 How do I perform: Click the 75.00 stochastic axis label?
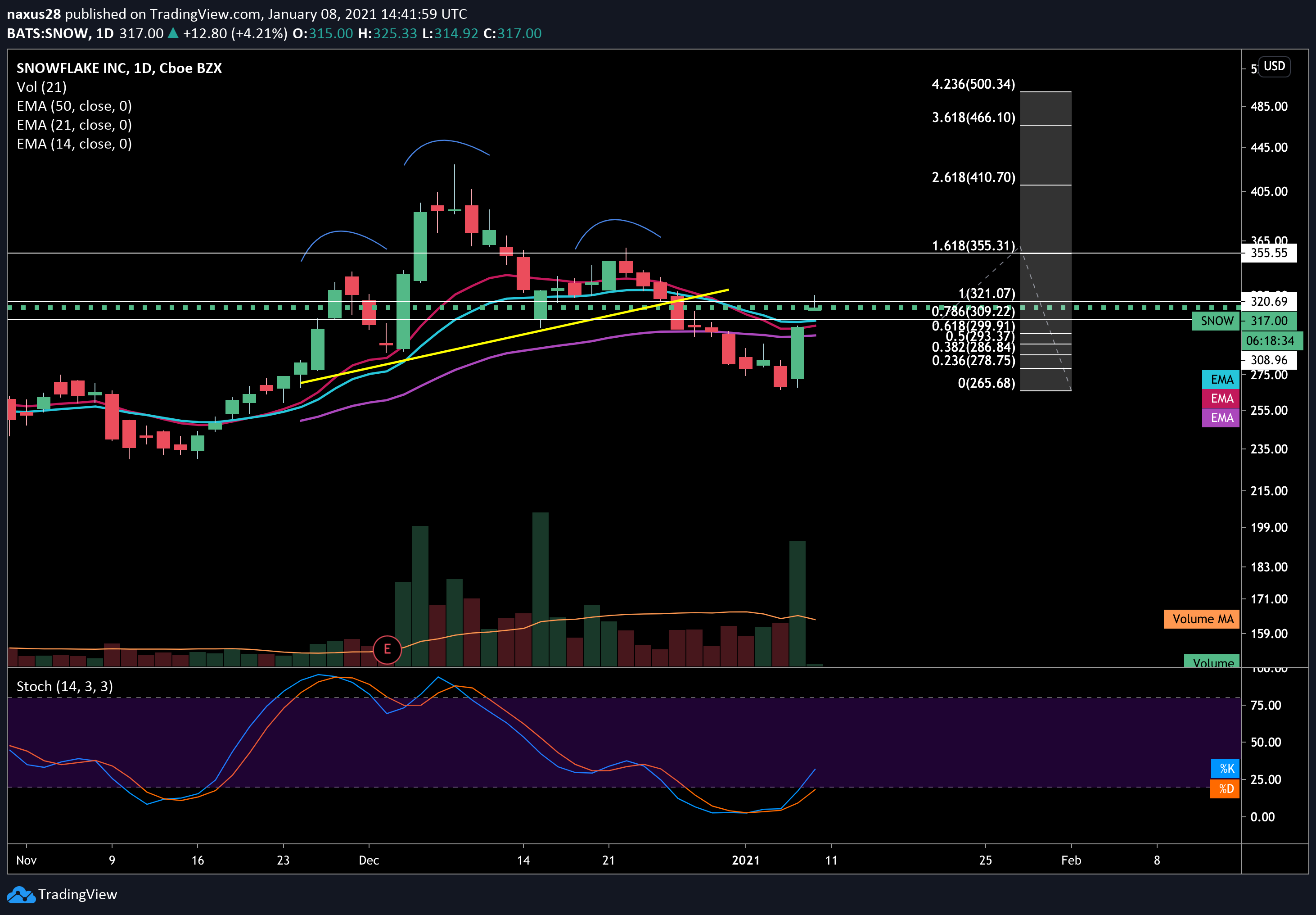1266,705
